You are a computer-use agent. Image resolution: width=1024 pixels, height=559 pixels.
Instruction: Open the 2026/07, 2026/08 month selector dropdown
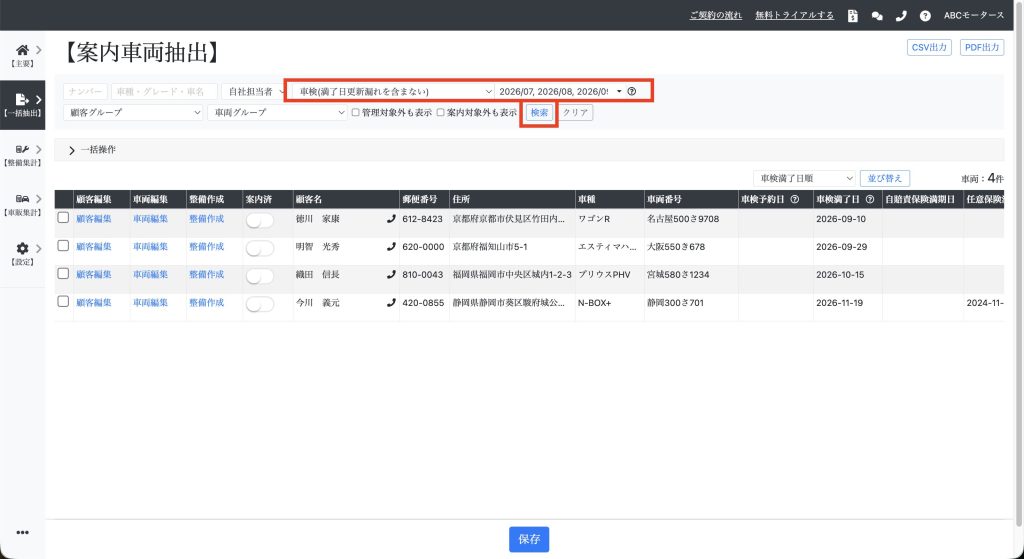pos(560,91)
